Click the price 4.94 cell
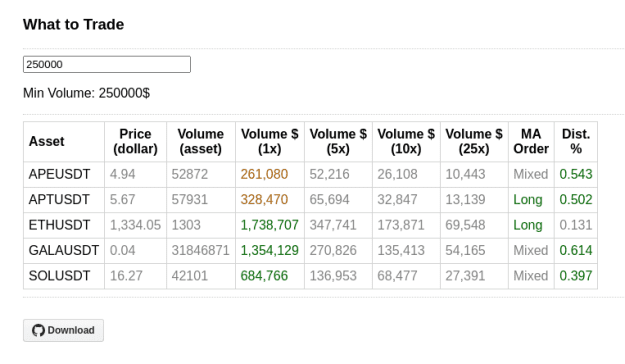Screen dimensions: 625x364 click(x=136, y=174)
